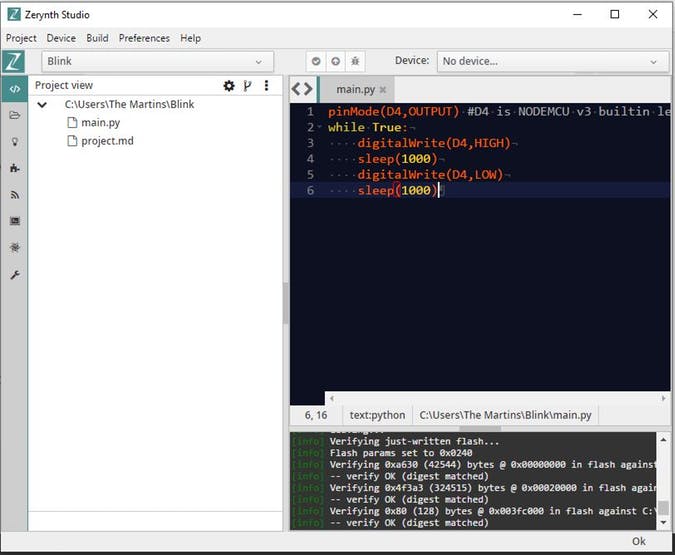Click console scrollbar down arrow
Image resolution: width=675 pixels, height=555 pixels.
click(x=663, y=522)
